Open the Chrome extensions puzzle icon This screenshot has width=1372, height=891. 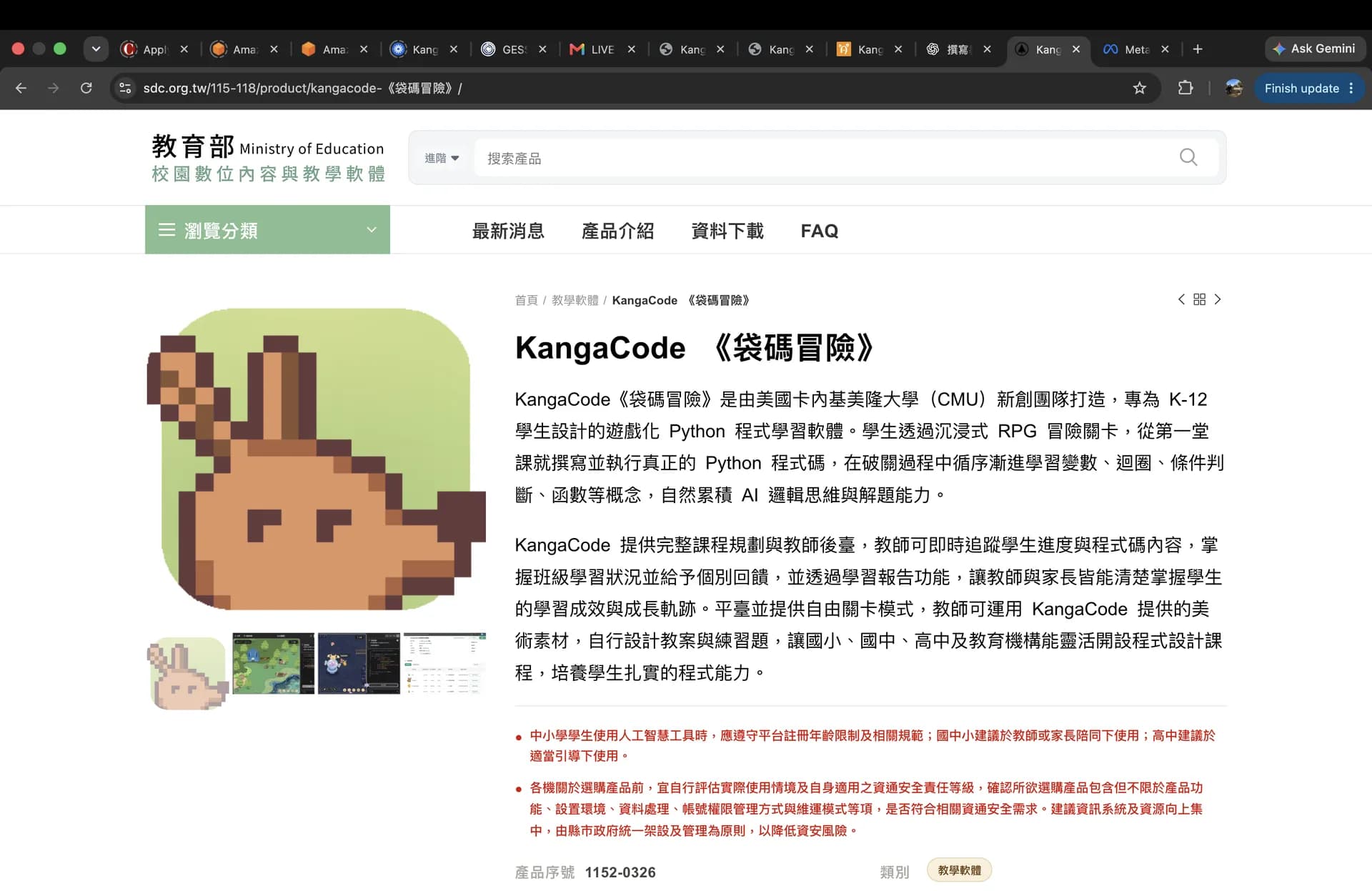1185,88
